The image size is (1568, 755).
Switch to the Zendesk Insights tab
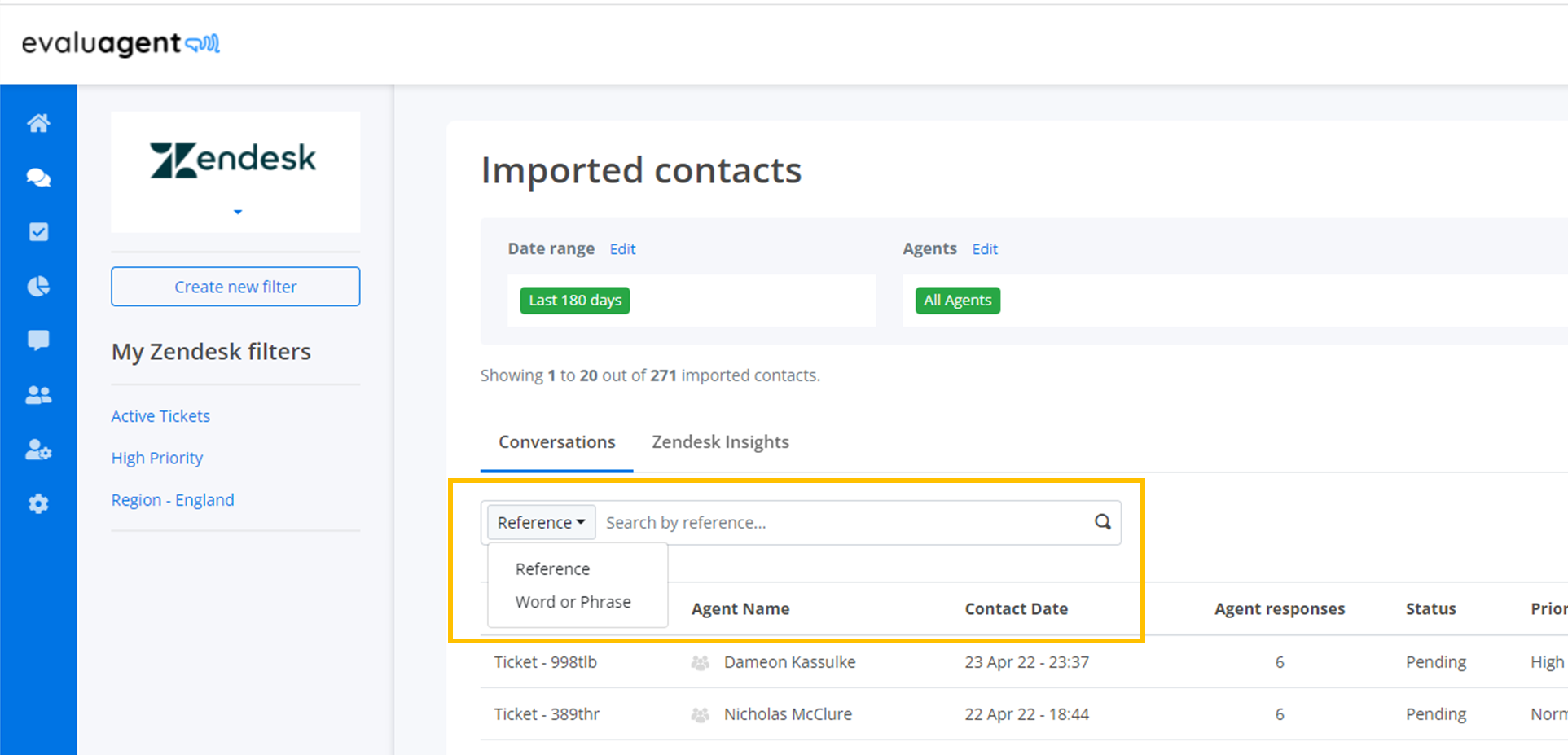(x=720, y=442)
